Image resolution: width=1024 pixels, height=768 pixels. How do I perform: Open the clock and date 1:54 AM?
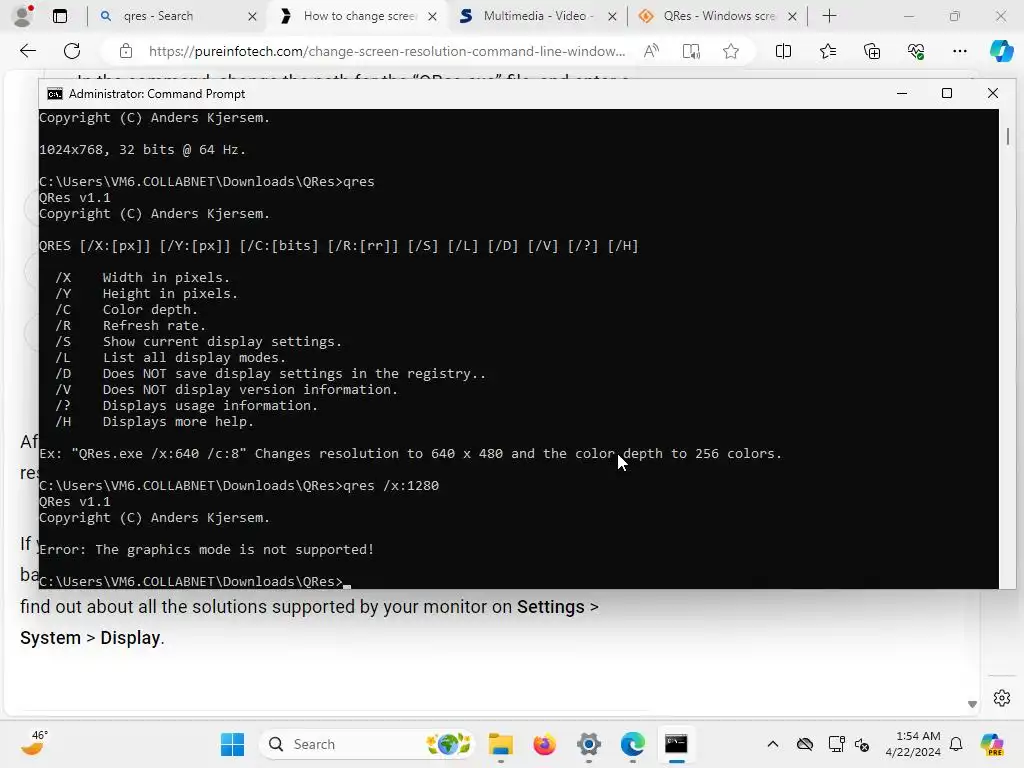(912, 744)
